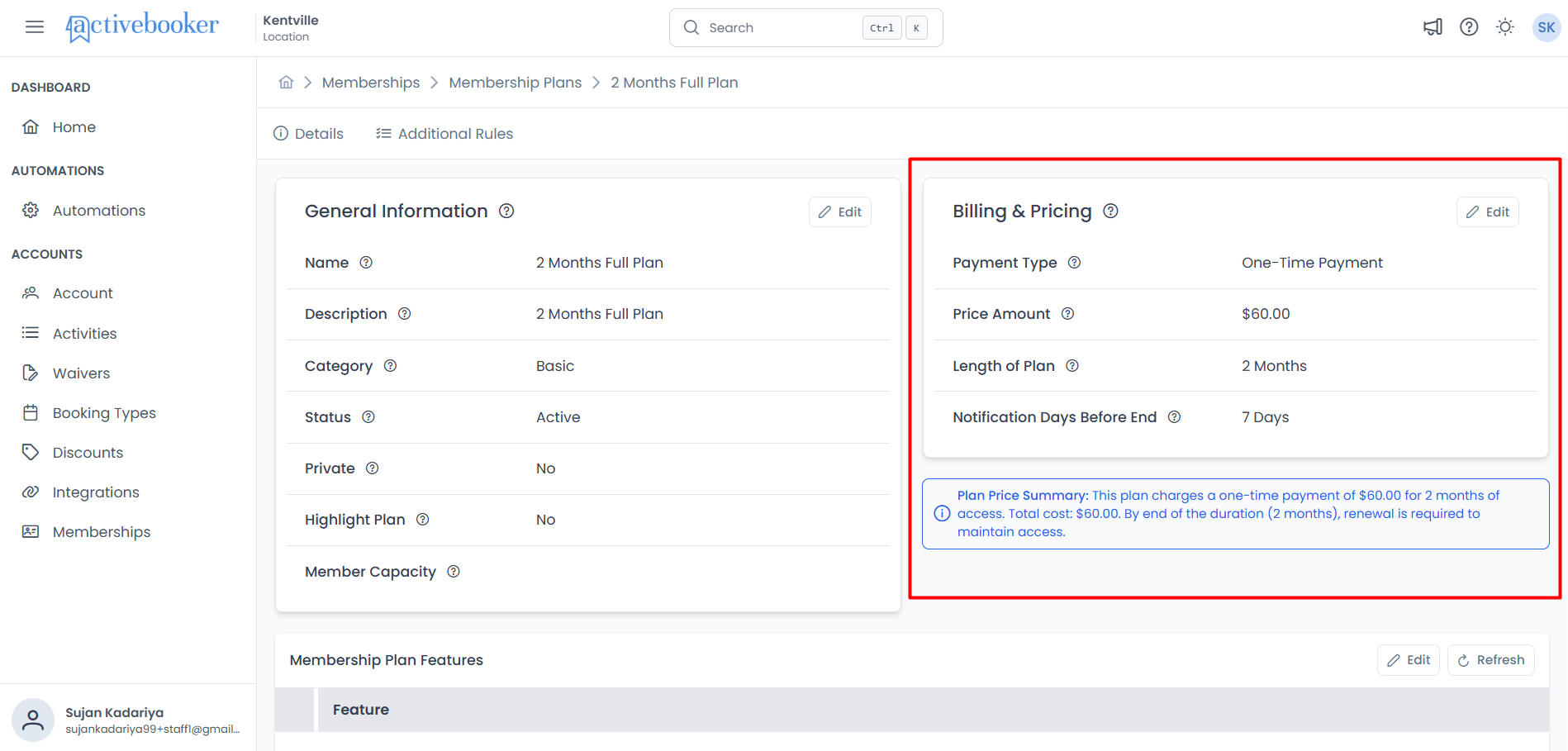This screenshot has width=1568, height=751.
Task: Click the help icon next to Private
Action: (373, 468)
